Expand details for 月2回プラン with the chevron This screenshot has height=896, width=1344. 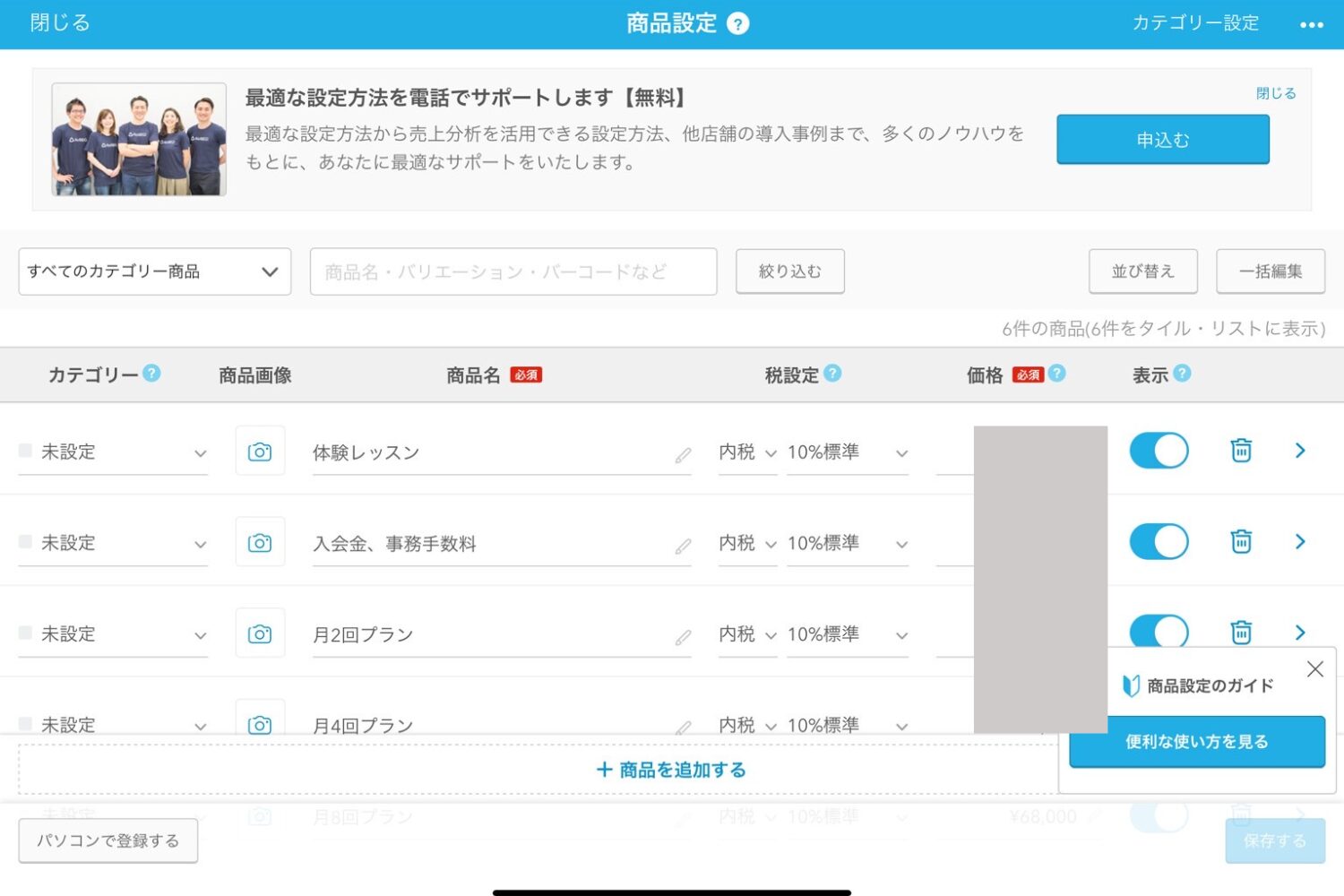(1300, 632)
